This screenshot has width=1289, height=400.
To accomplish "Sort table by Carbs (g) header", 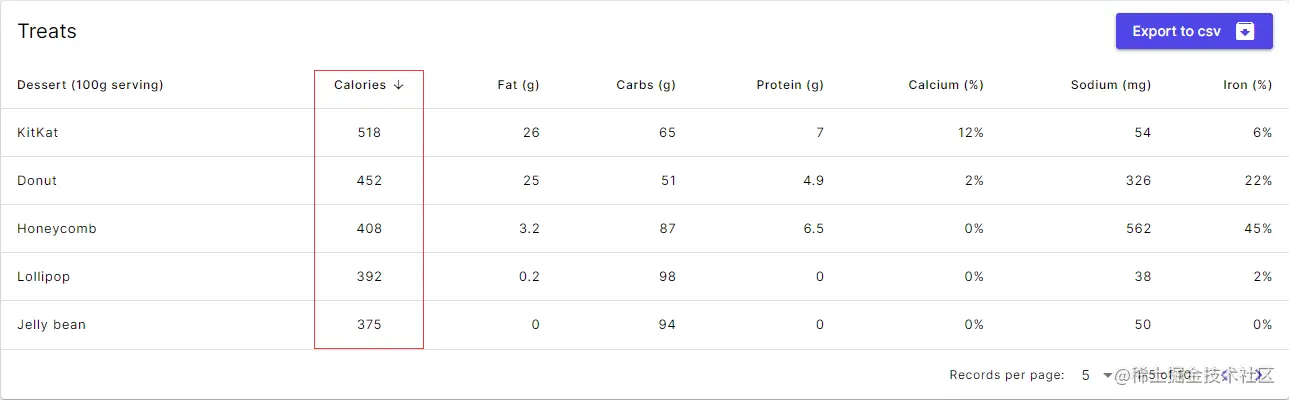I will (645, 85).
